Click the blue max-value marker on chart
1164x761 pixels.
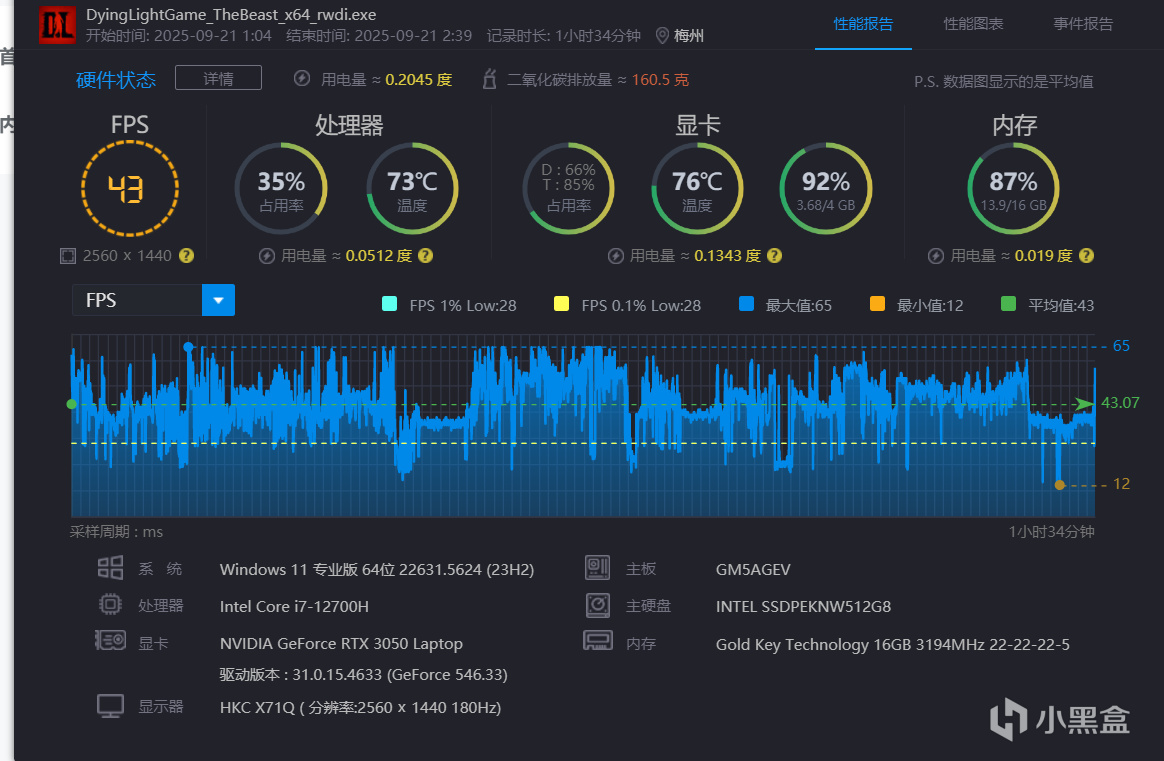pos(189,347)
